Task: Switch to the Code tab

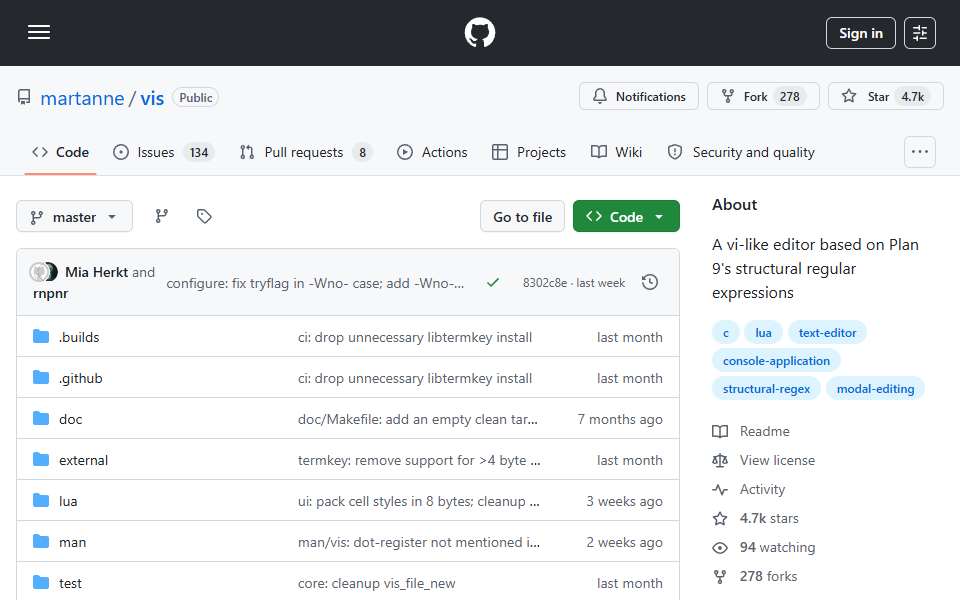Action: [x=61, y=152]
